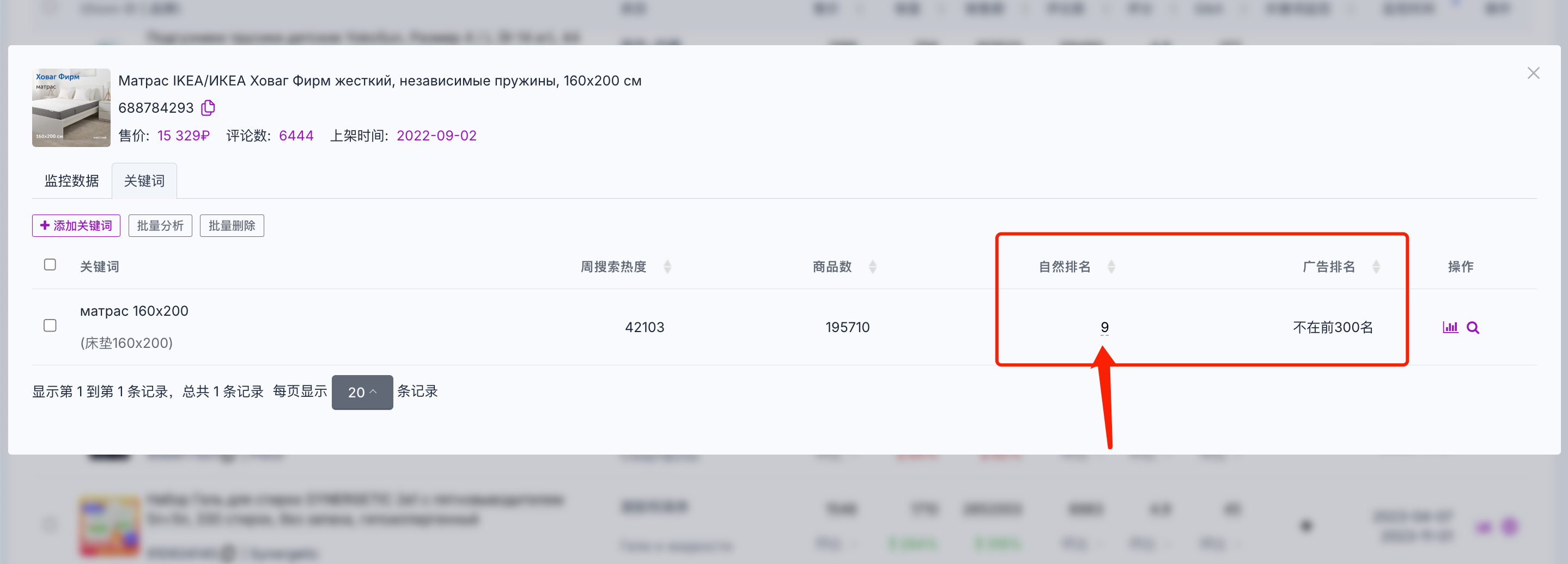Click the 批量删除 button
Screen dimensions: 1568x564
tap(232, 226)
